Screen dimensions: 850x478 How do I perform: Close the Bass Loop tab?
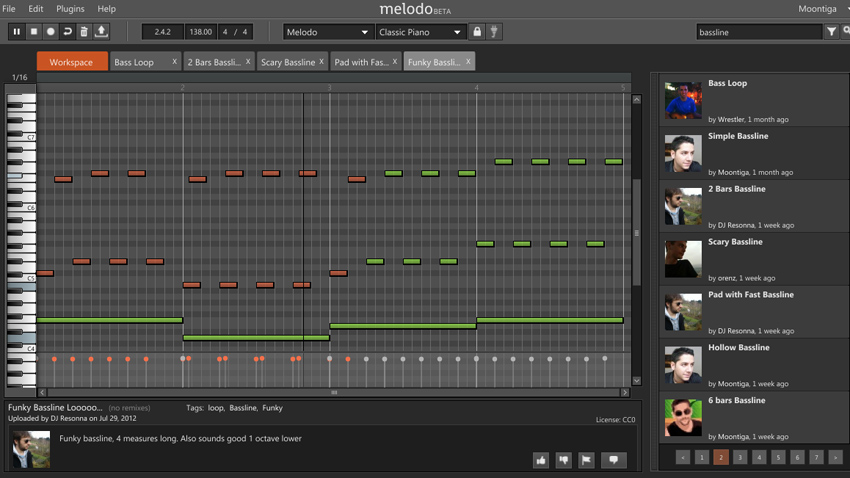174,62
